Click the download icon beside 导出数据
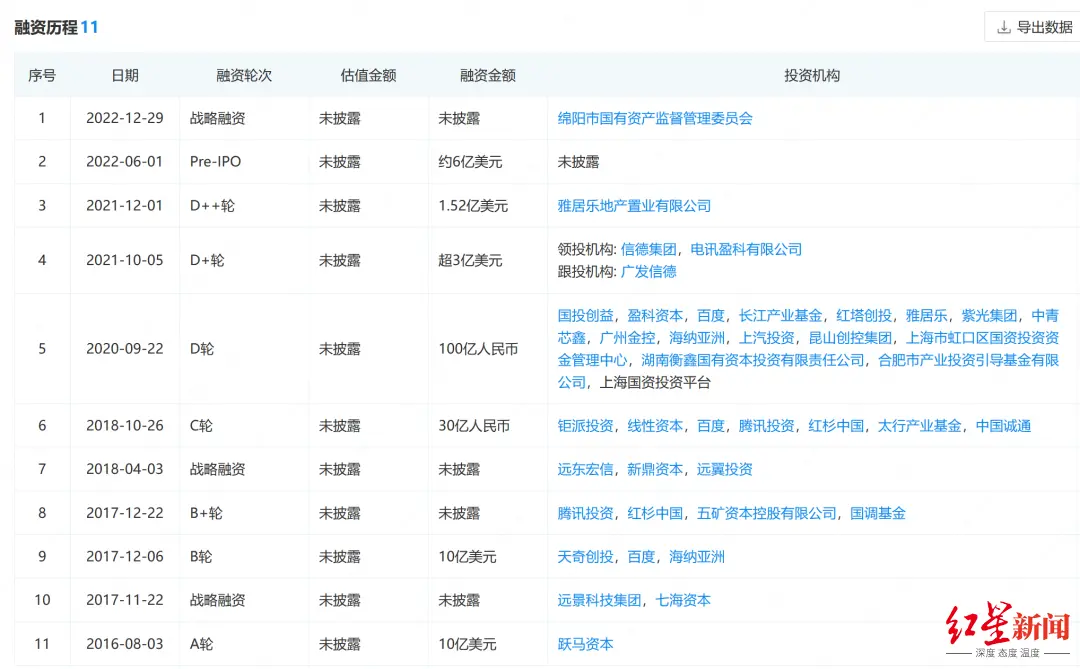 point(1003,28)
